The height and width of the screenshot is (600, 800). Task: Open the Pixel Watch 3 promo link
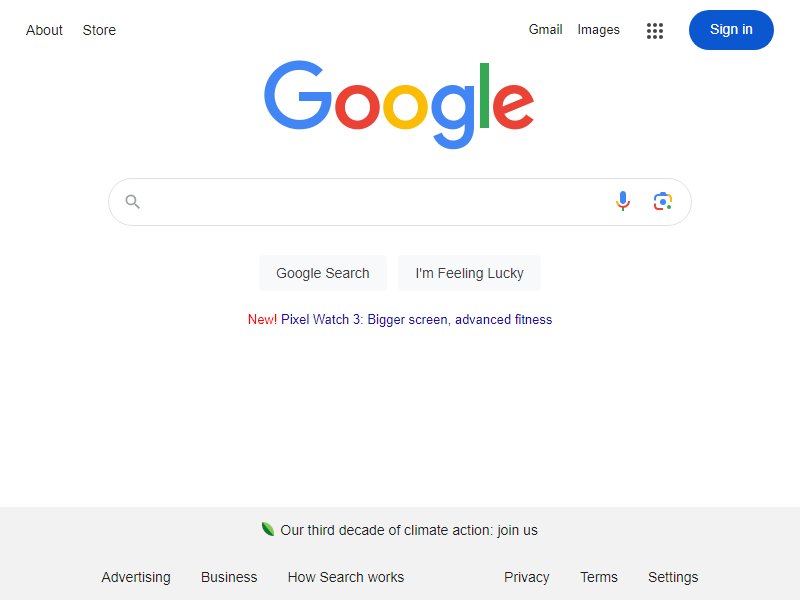click(x=416, y=319)
